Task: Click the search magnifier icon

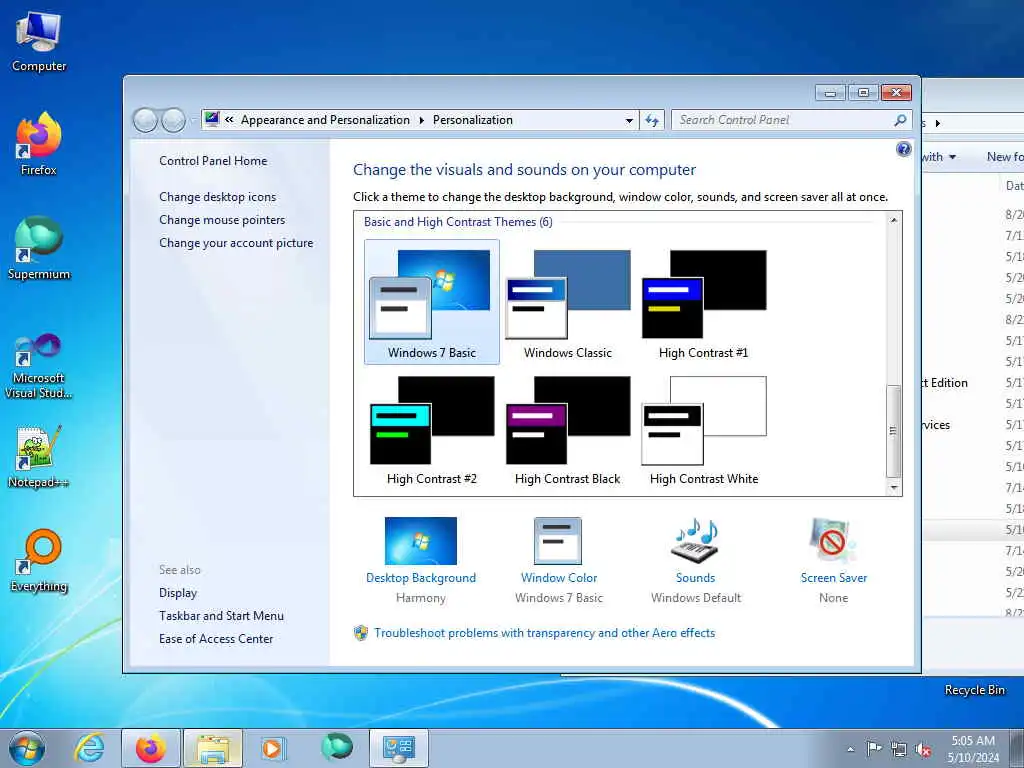Action: (x=900, y=120)
